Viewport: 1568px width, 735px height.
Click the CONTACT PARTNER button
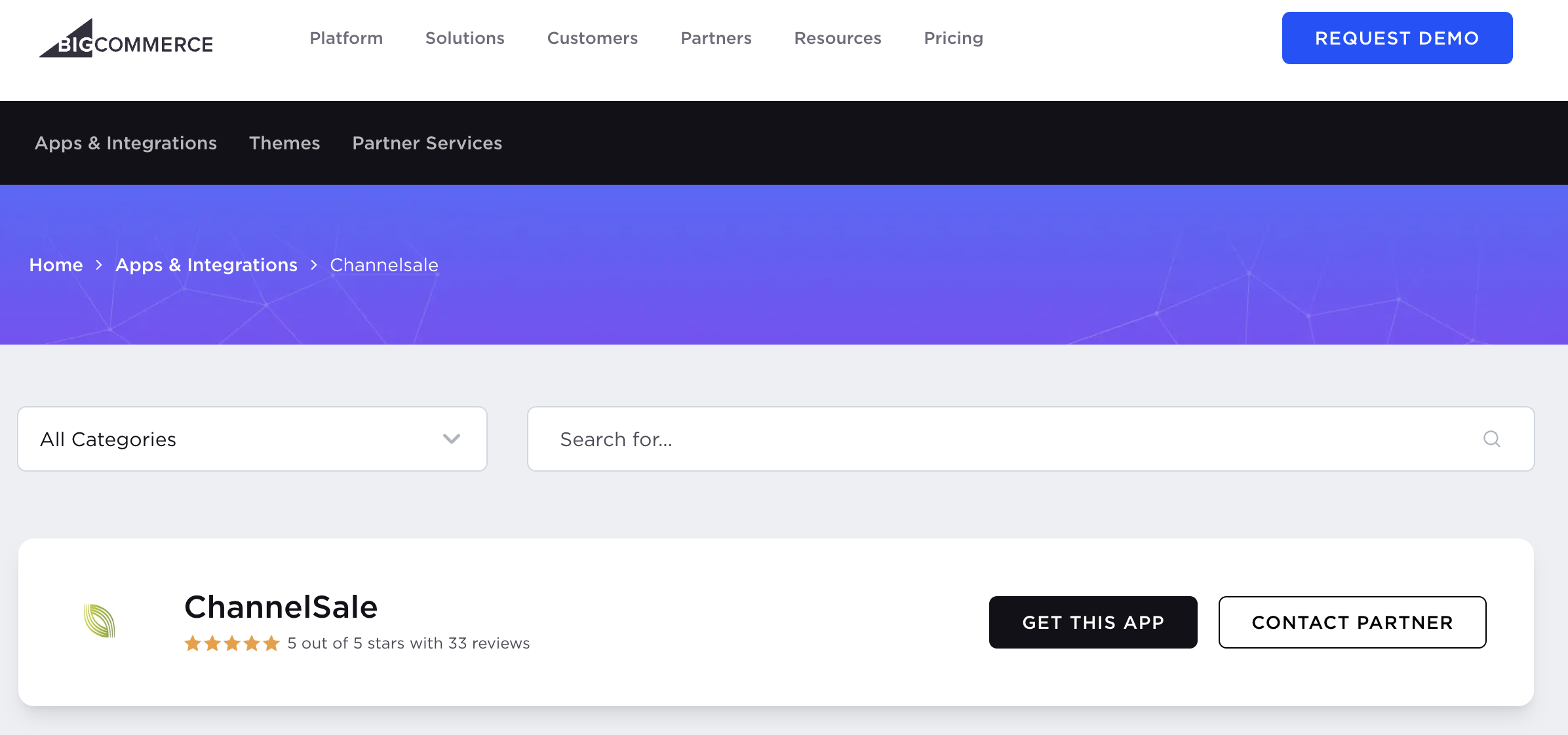(1352, 621)
